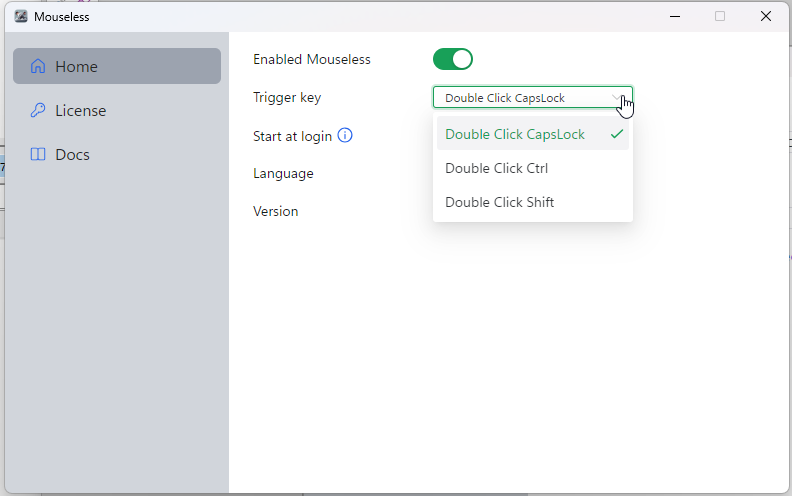Close the Mouseless window
792x496 pixels.
coord(766,16)
